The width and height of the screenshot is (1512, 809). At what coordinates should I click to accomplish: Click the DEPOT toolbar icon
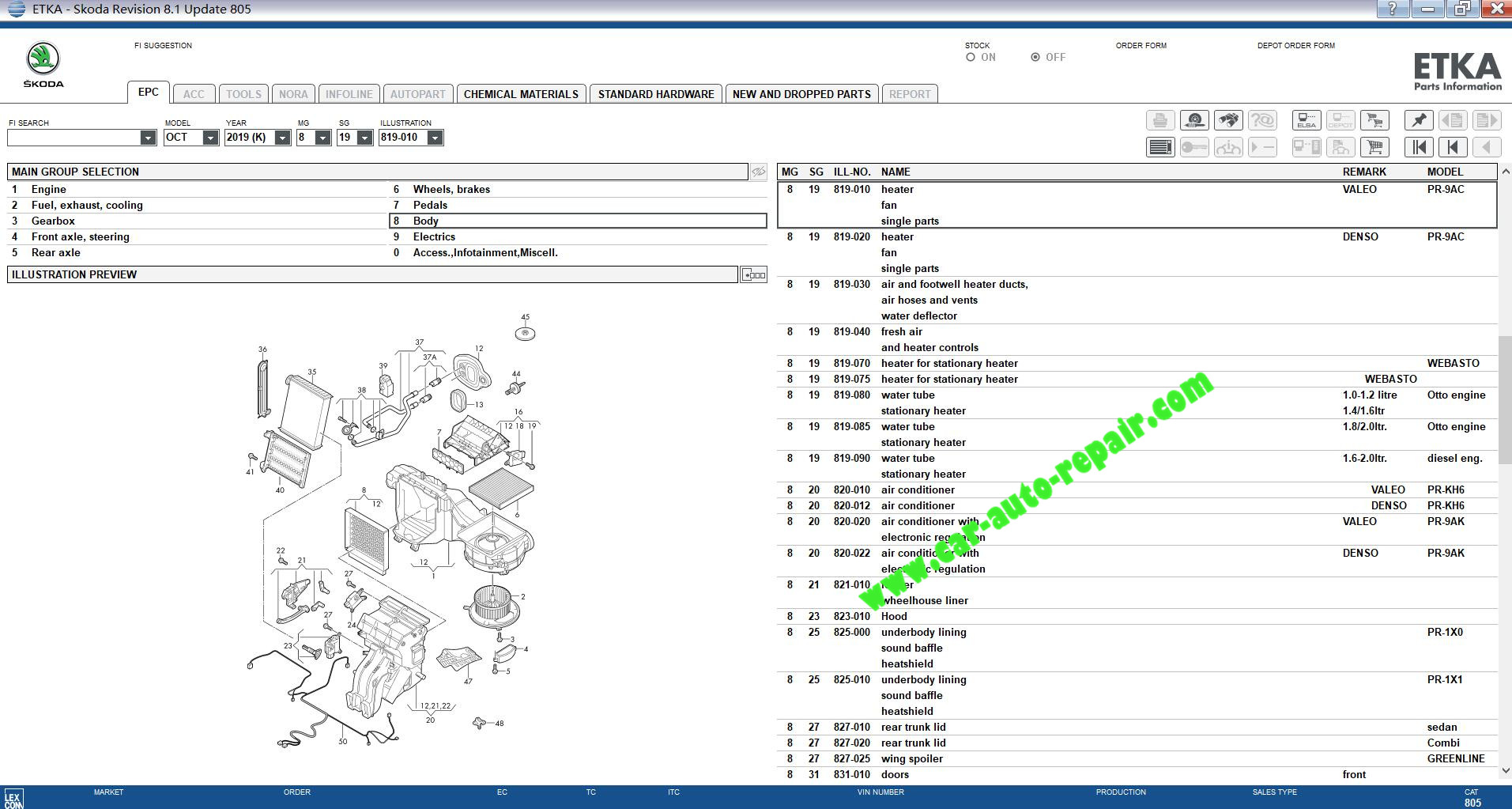pos(1340,120)
